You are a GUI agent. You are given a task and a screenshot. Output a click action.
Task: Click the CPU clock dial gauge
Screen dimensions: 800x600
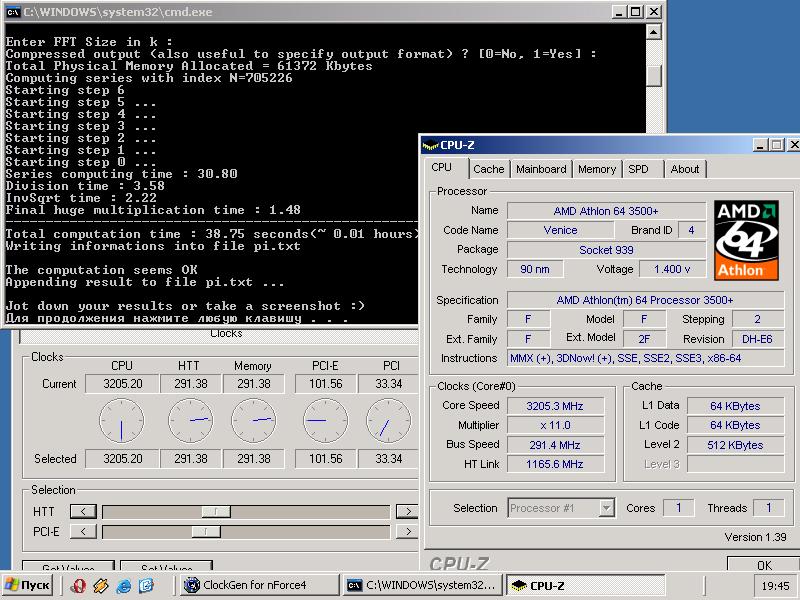(x=121, y=421)
